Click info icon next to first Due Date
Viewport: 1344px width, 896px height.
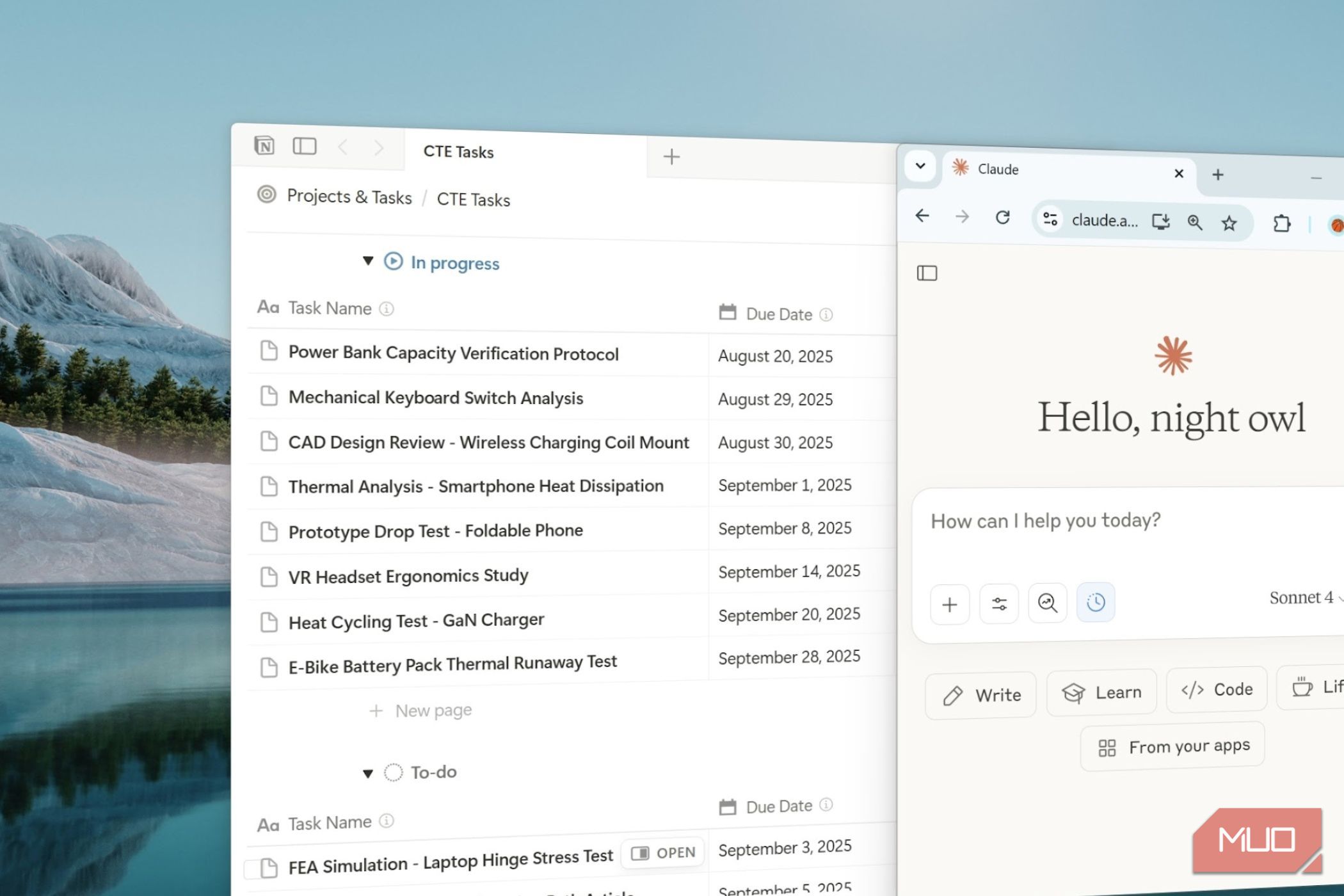coord(826,315)
